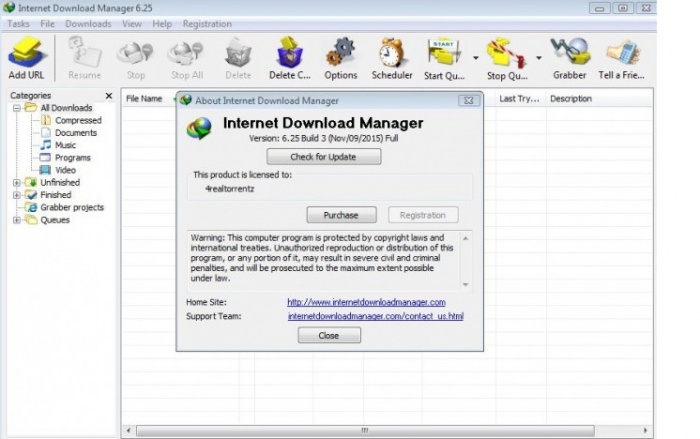Open Options gear icon
The width and height of the screenshot is (700, 439).
coord(341,59)
